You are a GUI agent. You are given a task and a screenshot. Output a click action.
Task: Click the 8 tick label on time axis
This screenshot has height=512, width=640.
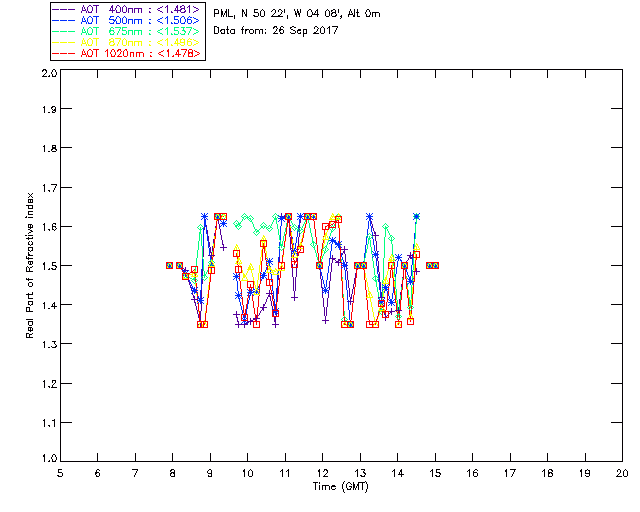coord(172,472)
